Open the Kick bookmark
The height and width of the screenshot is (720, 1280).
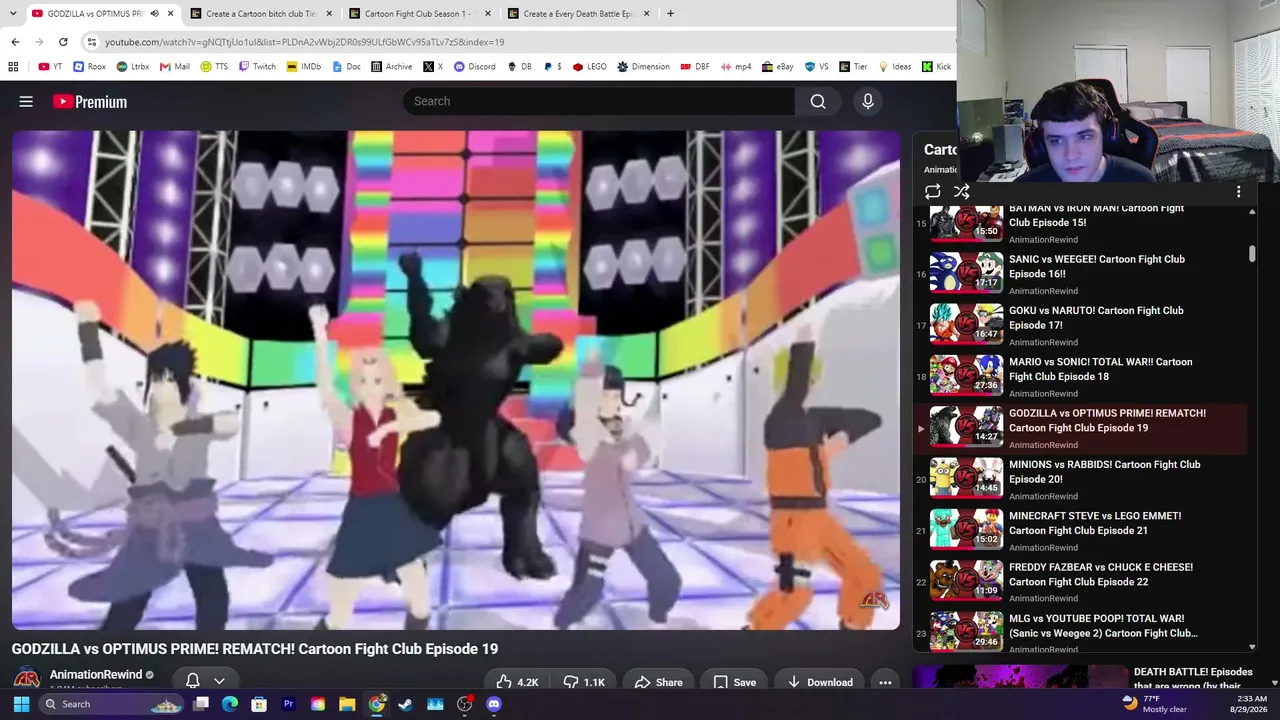pyautogui.click(x=937, y=67)
